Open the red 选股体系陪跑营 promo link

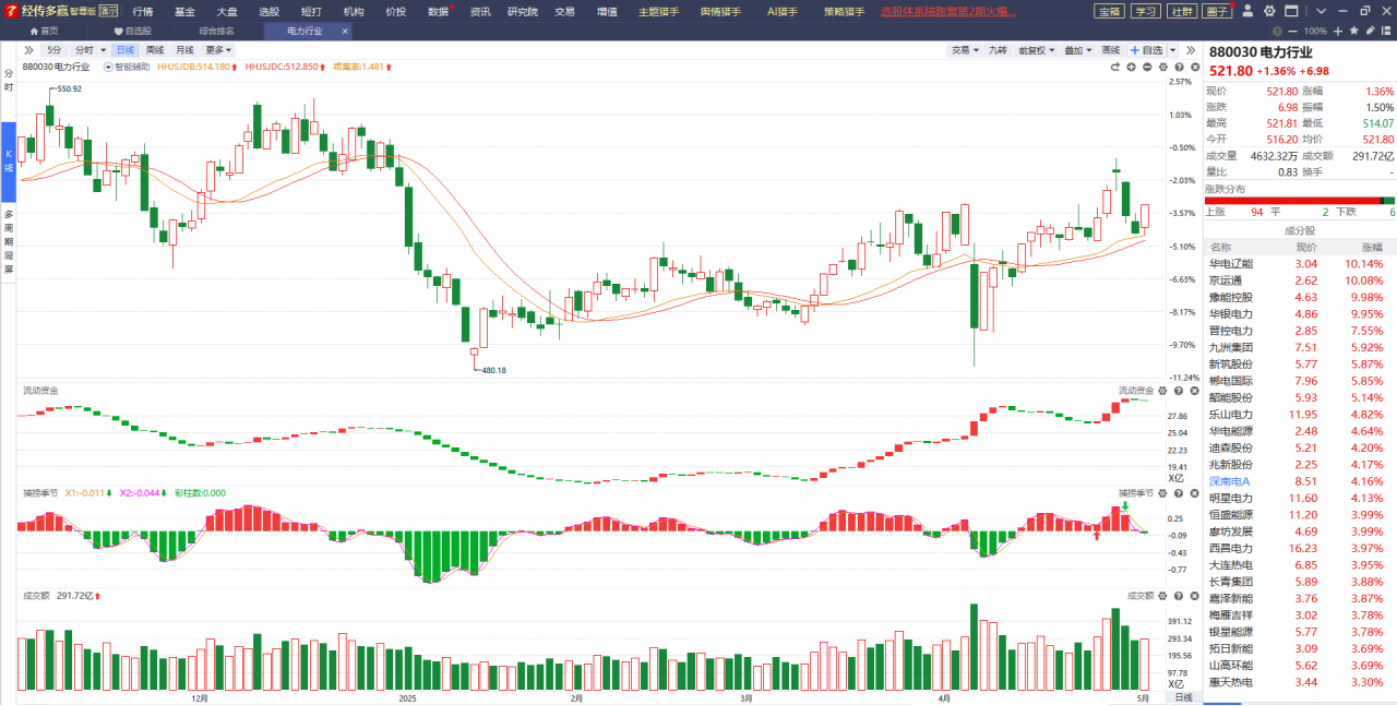point(949,11)
